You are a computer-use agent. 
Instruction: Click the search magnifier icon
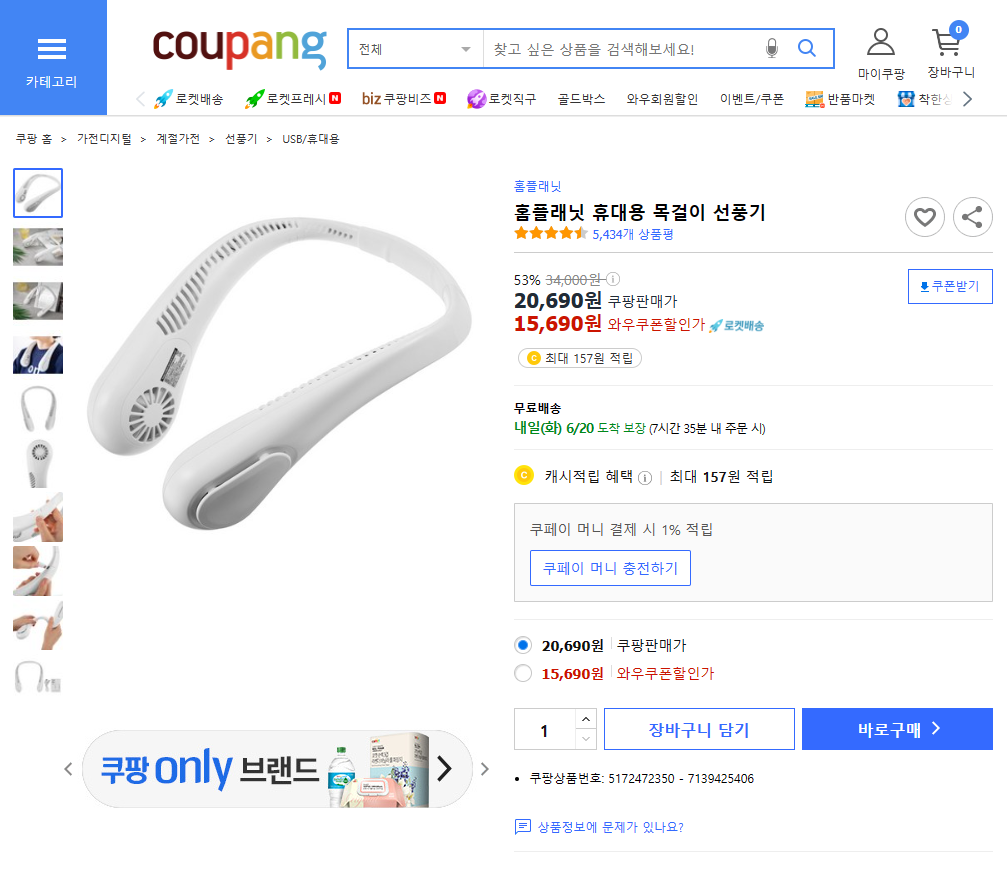click(807, 48)
